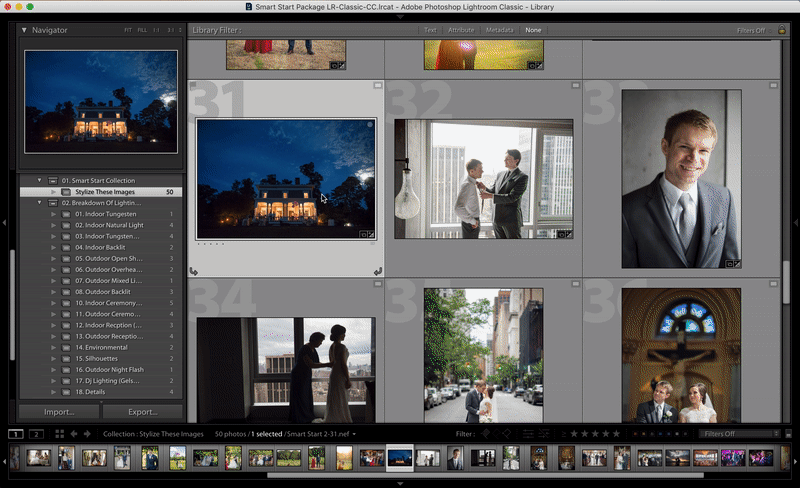Screen dimensions: 800x488
Task: Rotate photo 31 counter-clockwise
Action: click(193, 271)
